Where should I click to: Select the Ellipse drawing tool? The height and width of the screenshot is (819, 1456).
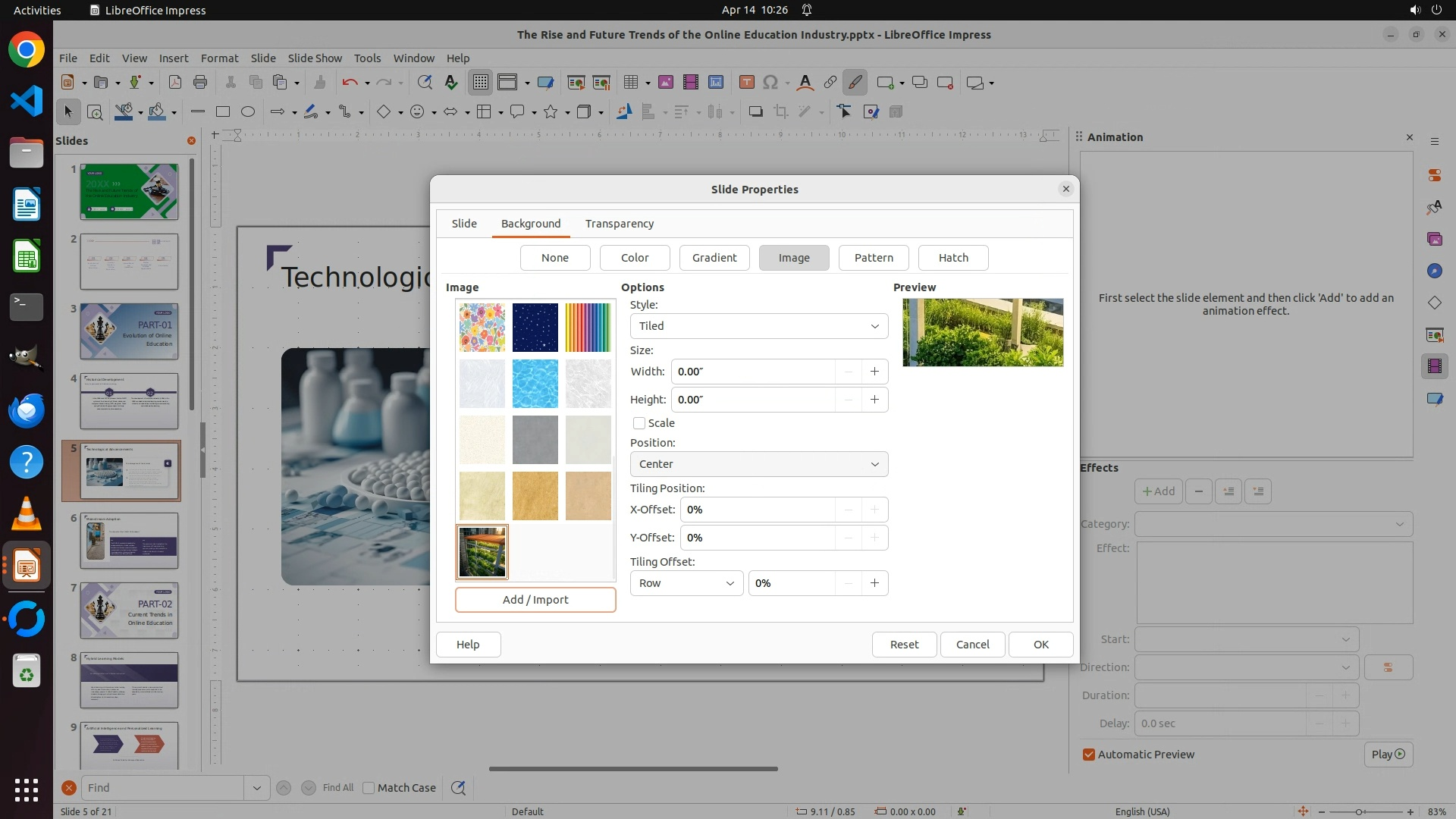[247, 112]
